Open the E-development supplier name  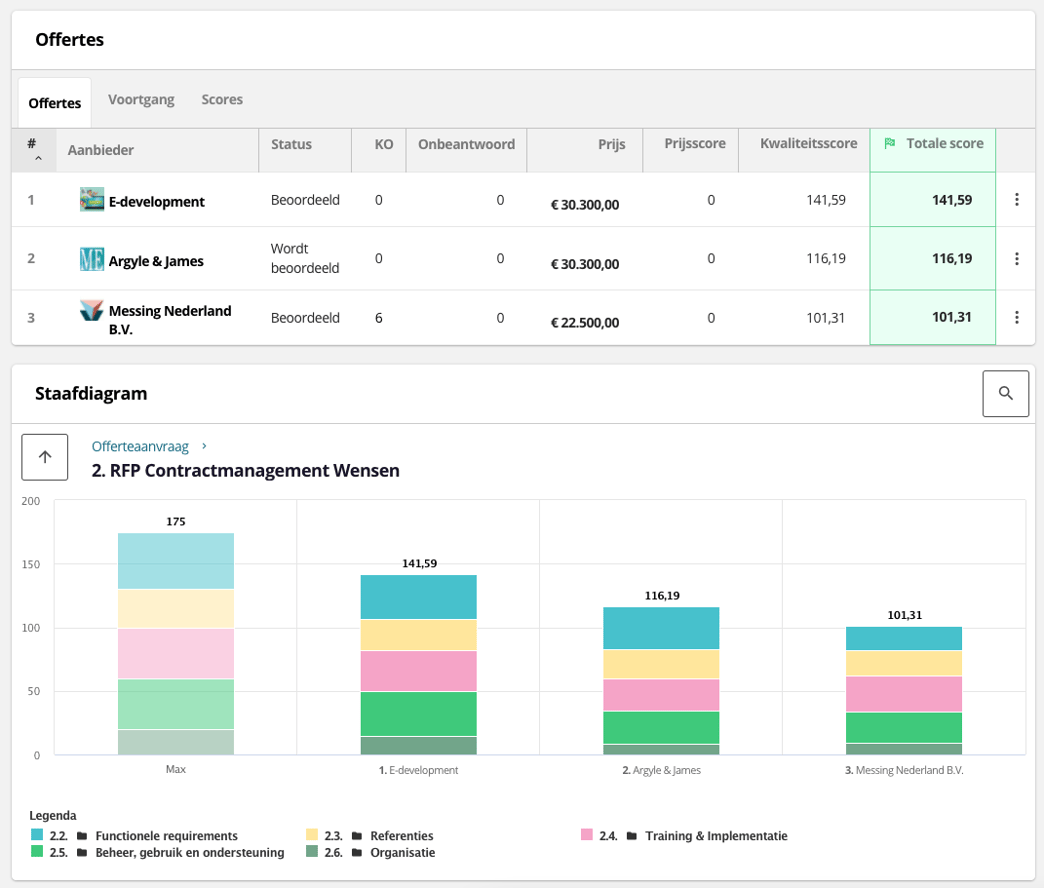[x=156, y=202]
